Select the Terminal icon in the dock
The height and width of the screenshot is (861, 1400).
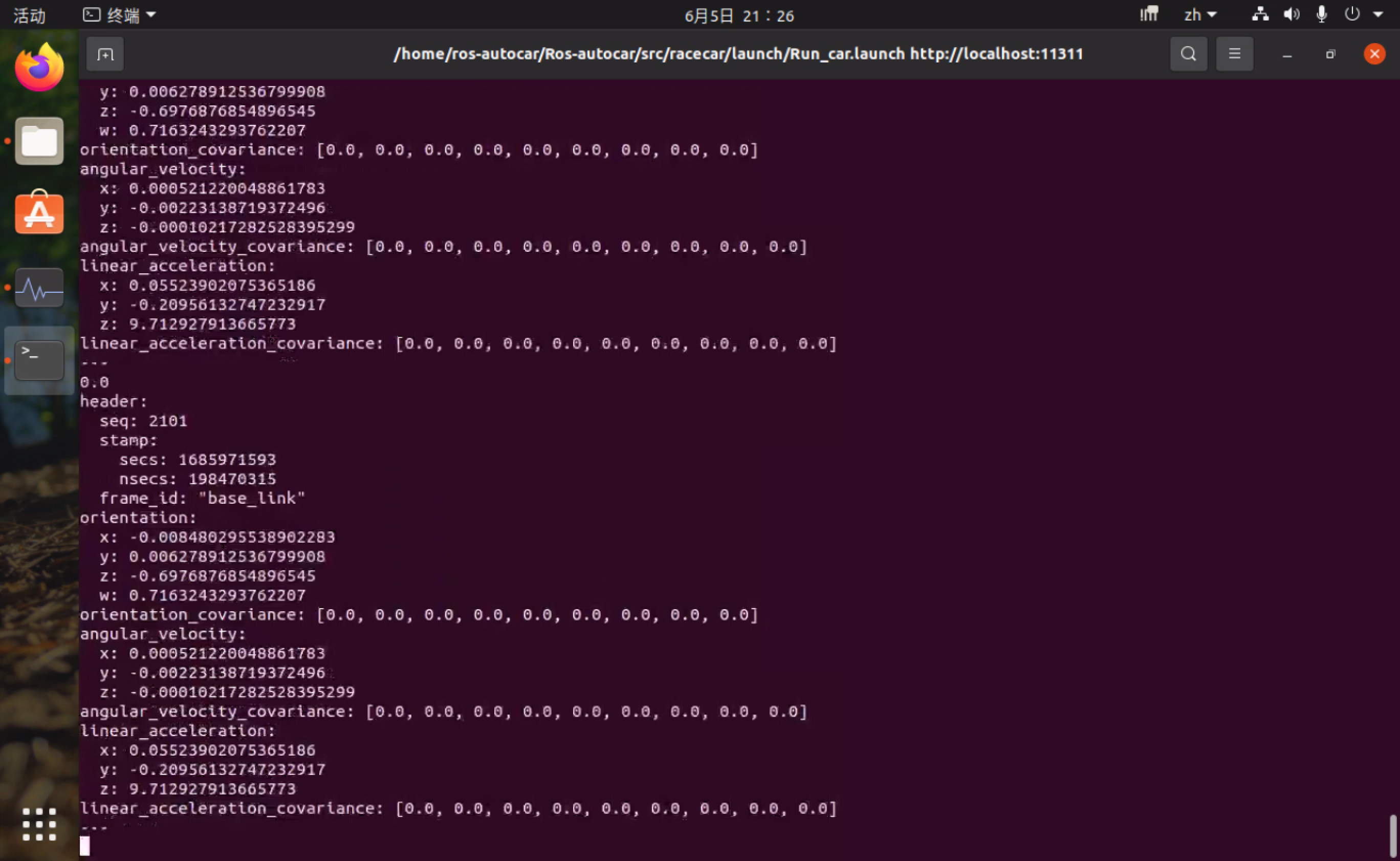tap(39, 360)
